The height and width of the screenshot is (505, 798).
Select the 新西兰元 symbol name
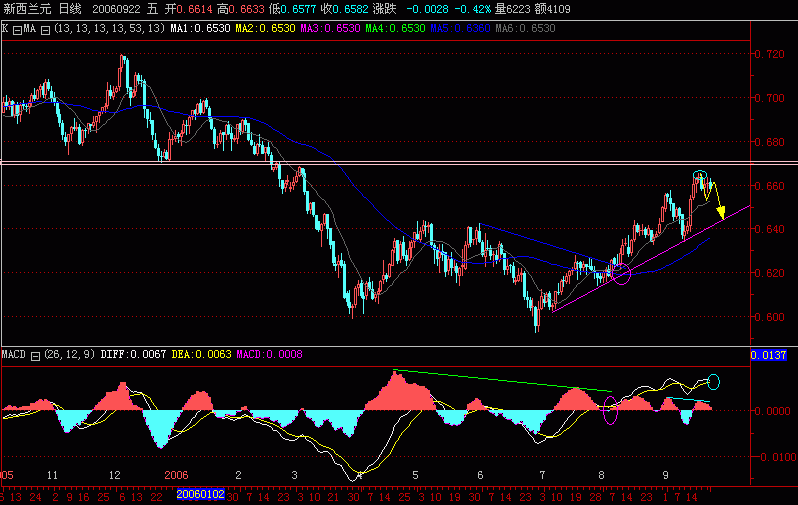(27, 9)
